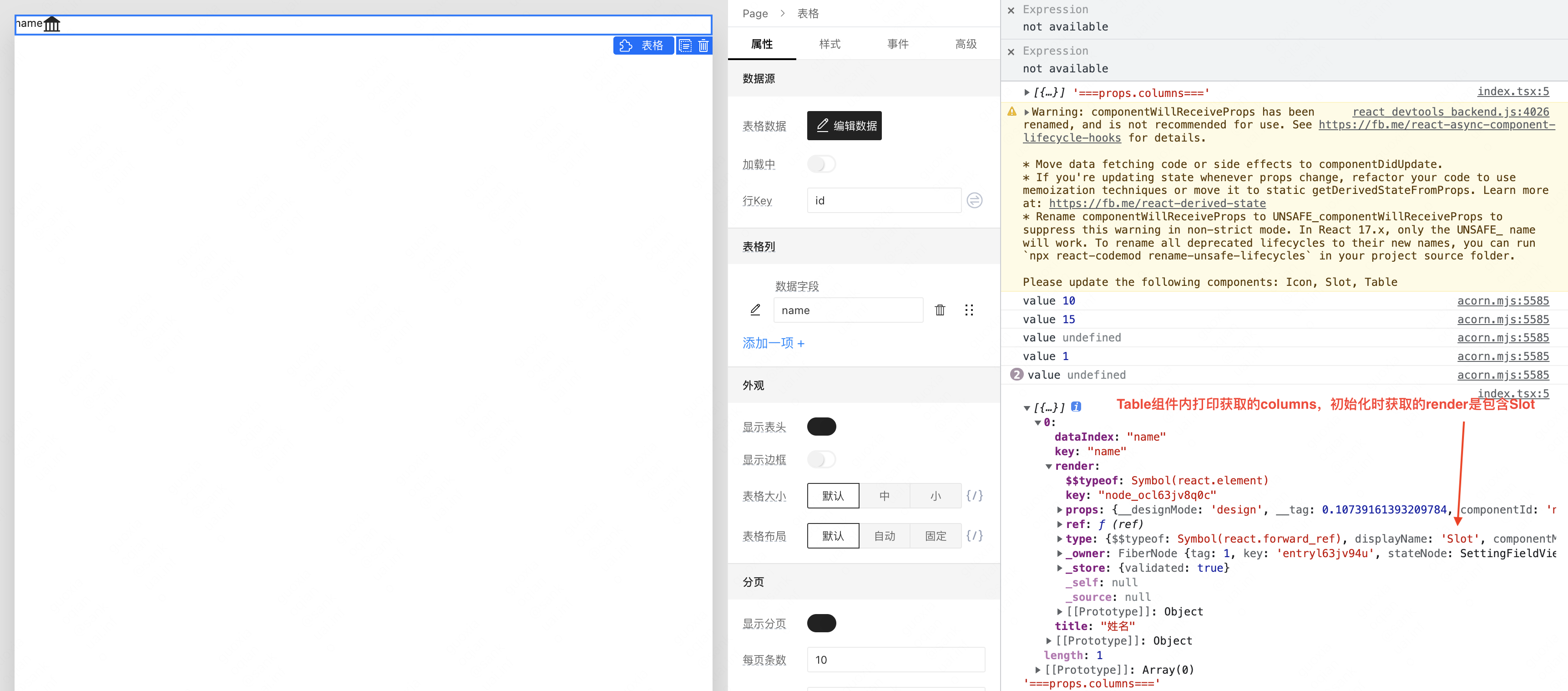
Task: Click the pencil edit icon beside the name field
Action: 755,310
